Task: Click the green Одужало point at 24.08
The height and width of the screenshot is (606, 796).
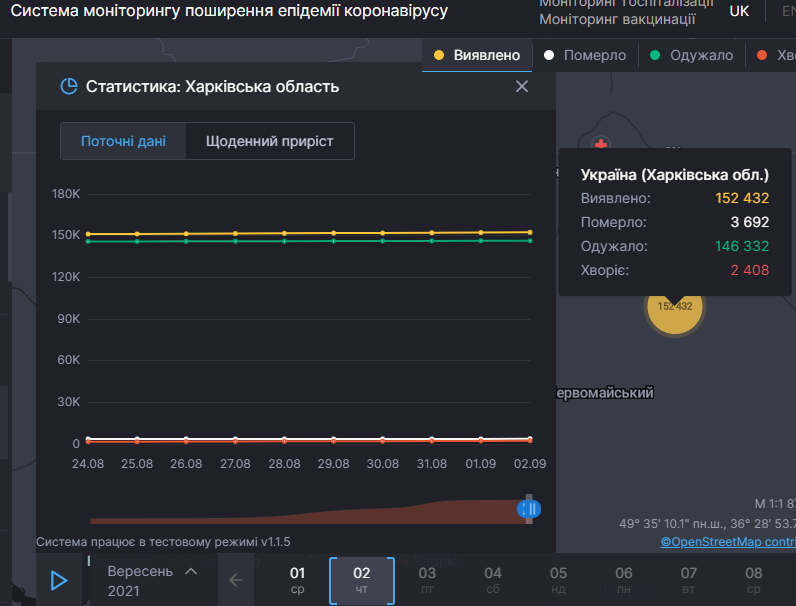Action: pyautogui.click(x=88, y=242)
